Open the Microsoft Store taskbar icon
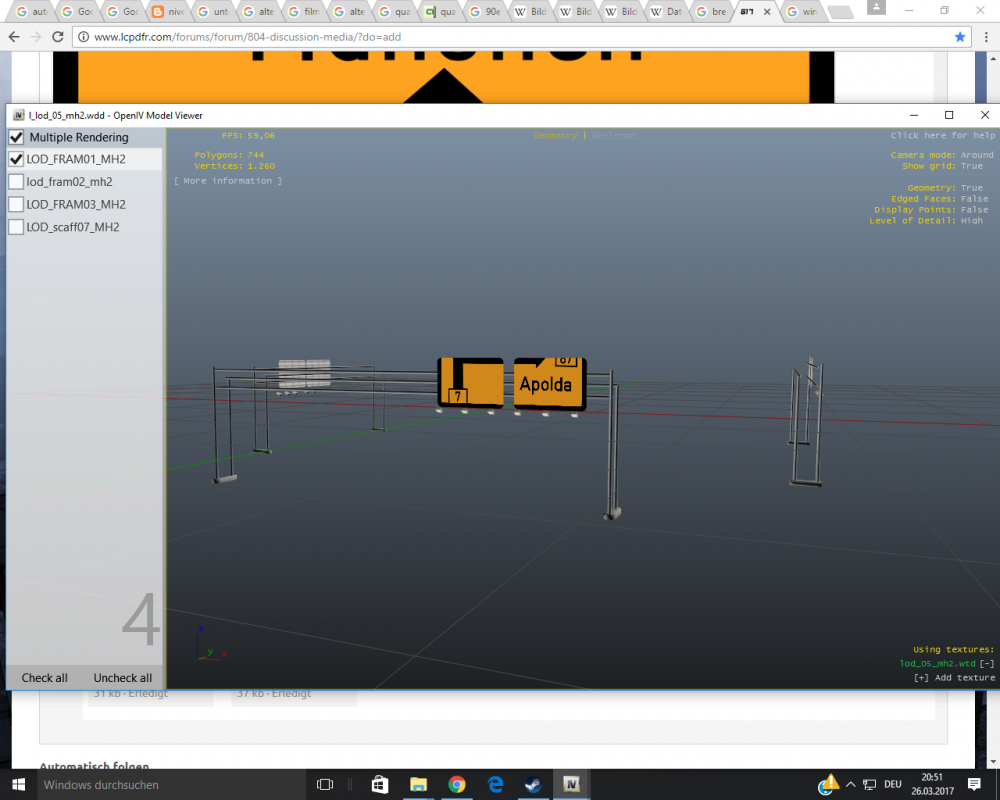 379,784
